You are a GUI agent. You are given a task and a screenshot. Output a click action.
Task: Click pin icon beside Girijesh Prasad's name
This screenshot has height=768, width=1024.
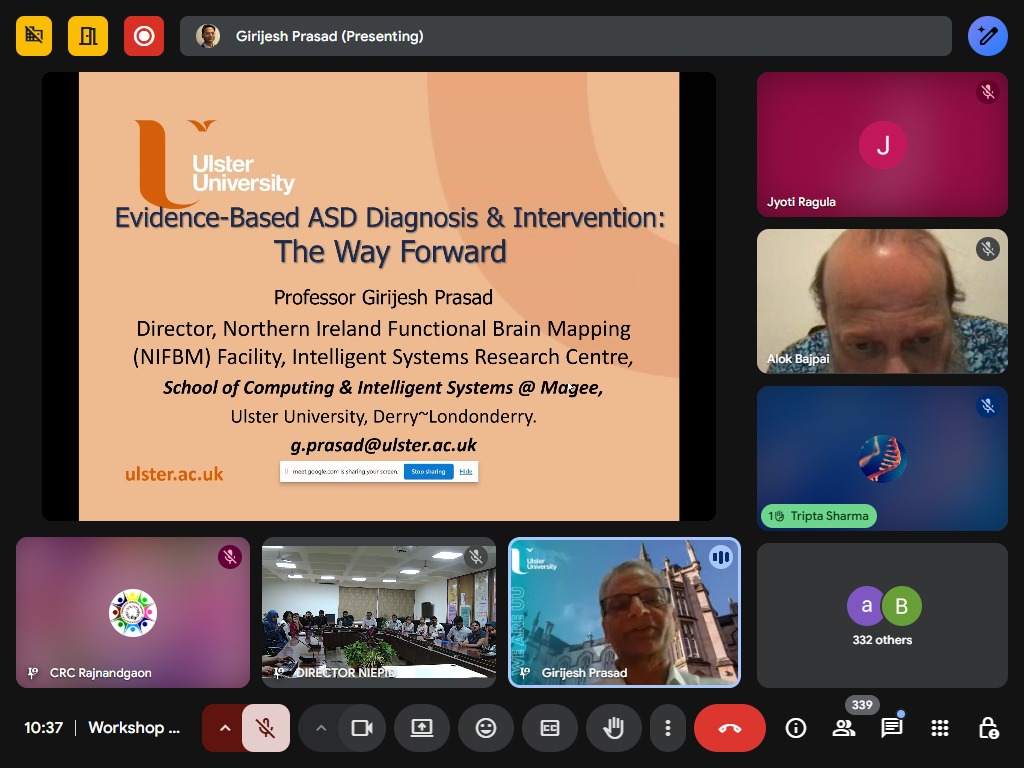pyautogui.click(x=524, y=673)
